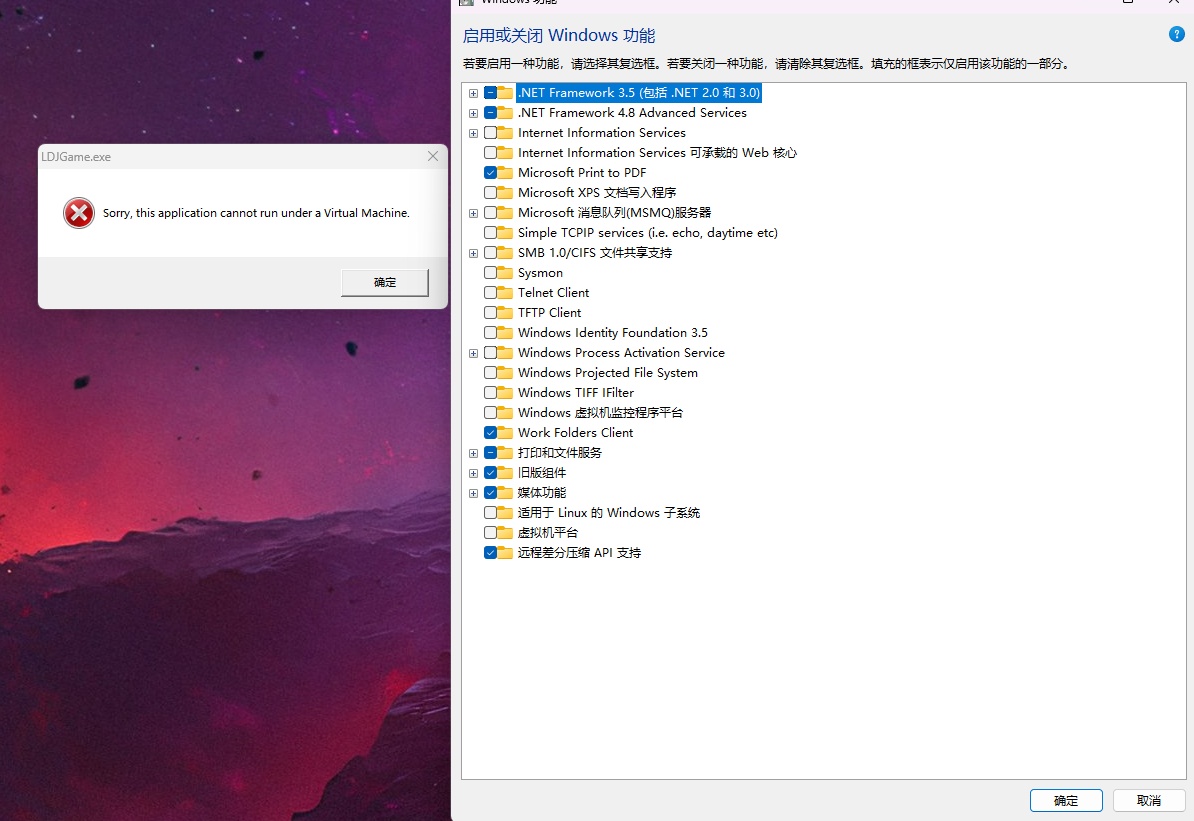Screen dimensions: 1194x821
Task: Click the red error icon in LDJGame.exe dialog
Action: tap(79, 213)
